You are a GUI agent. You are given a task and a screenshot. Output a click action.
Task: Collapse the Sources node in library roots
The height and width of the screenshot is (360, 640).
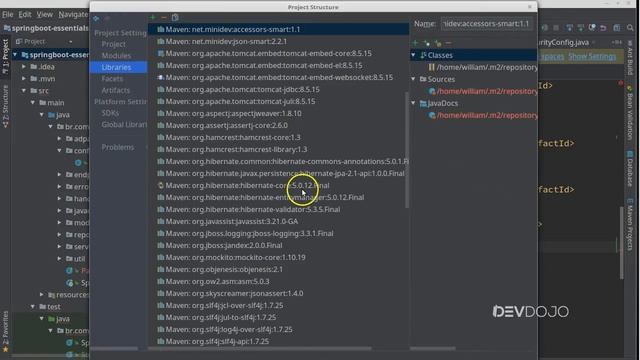pyautogui.click(x=413, y=79)
